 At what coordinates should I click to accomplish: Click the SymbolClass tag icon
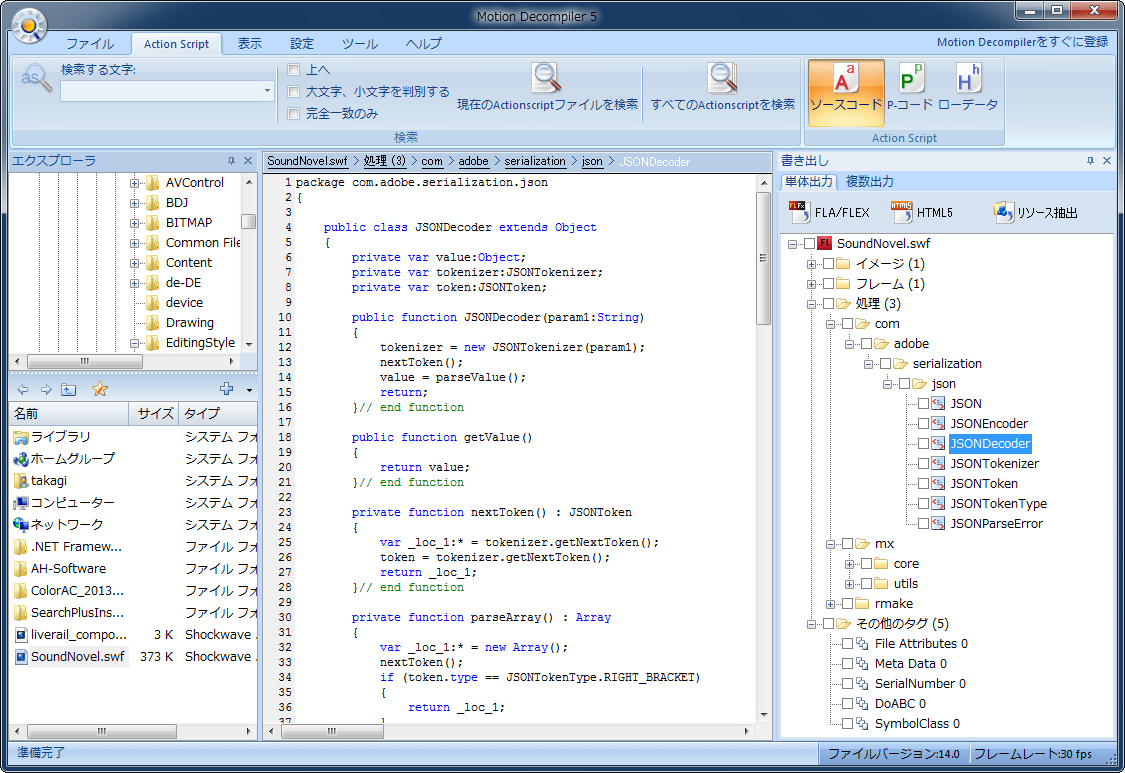click(862, 723)
